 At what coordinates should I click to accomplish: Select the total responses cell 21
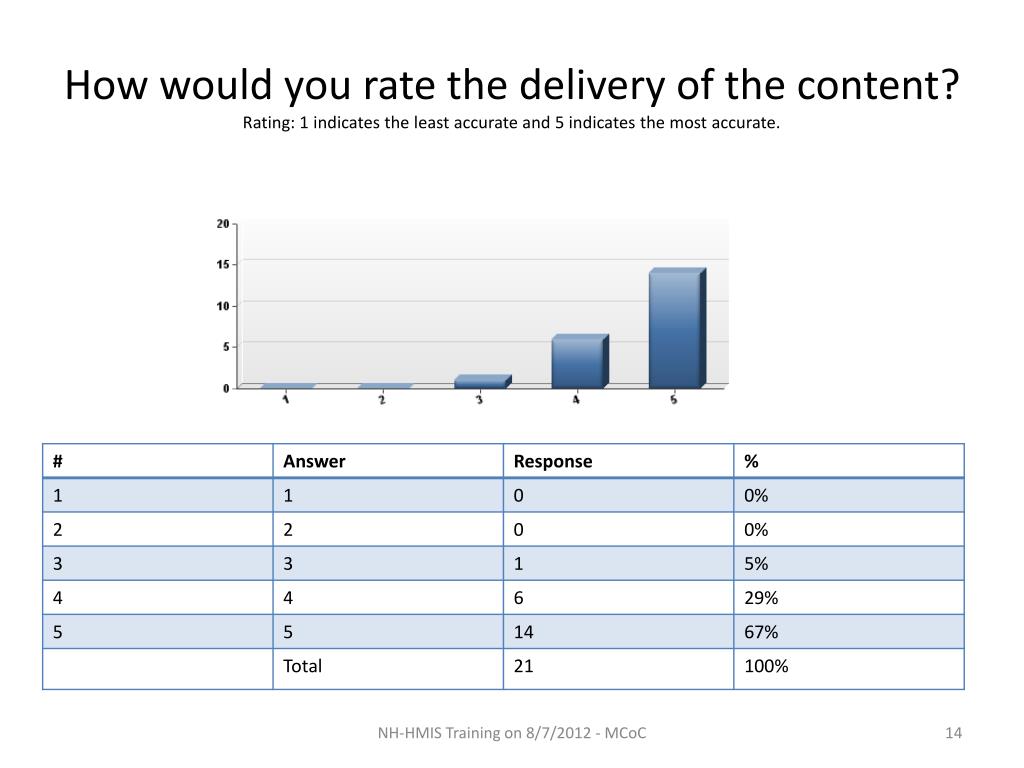point(618,669)
